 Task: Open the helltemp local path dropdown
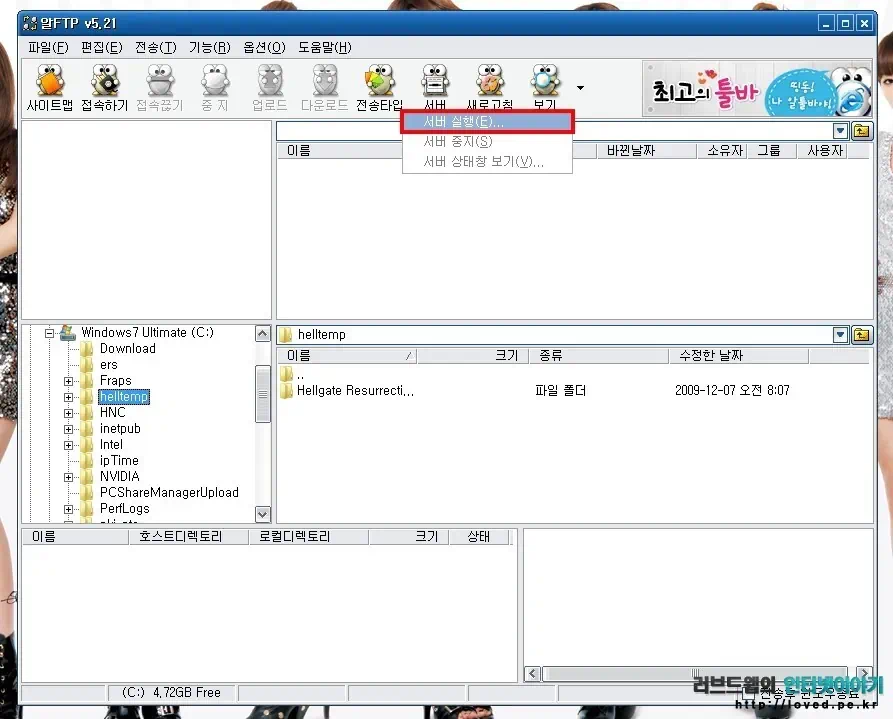click(841, 334)
